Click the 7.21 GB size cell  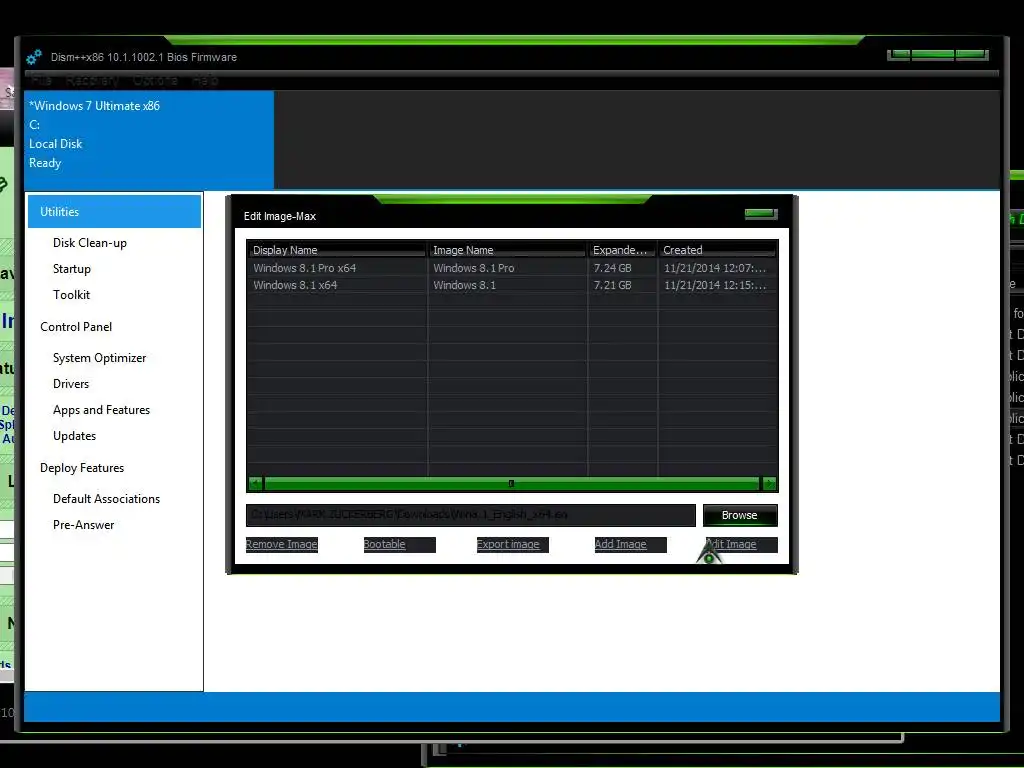pyautogui.click(x=613, y=285)
